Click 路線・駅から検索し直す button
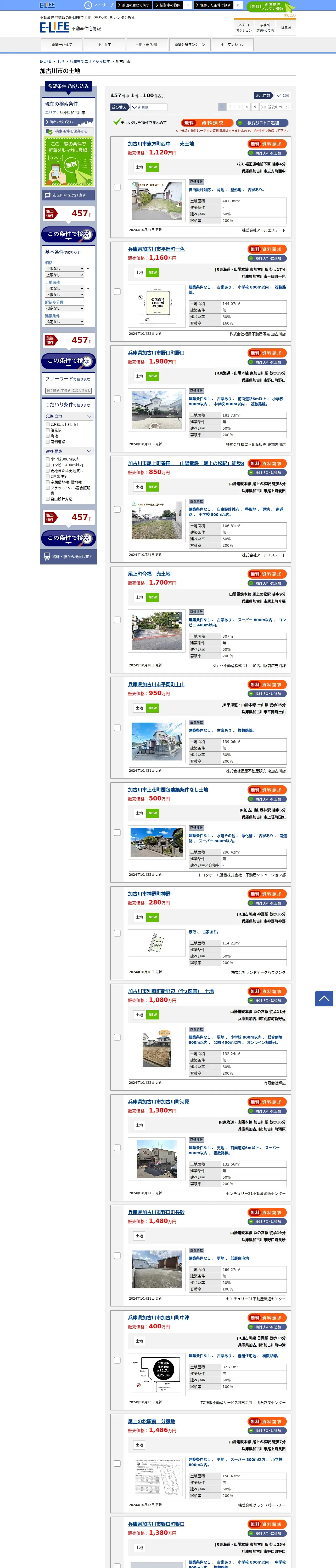This screenshot has height=1568, width=336. click(68, 556)
